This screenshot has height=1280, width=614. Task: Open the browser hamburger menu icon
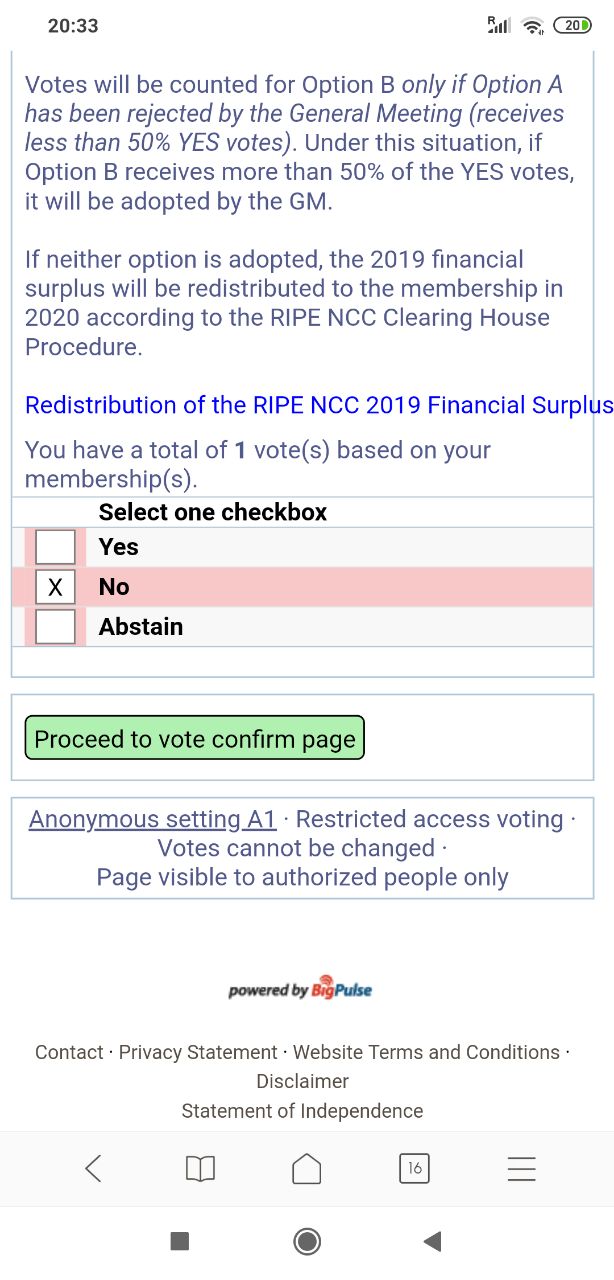pos(522,1169)
